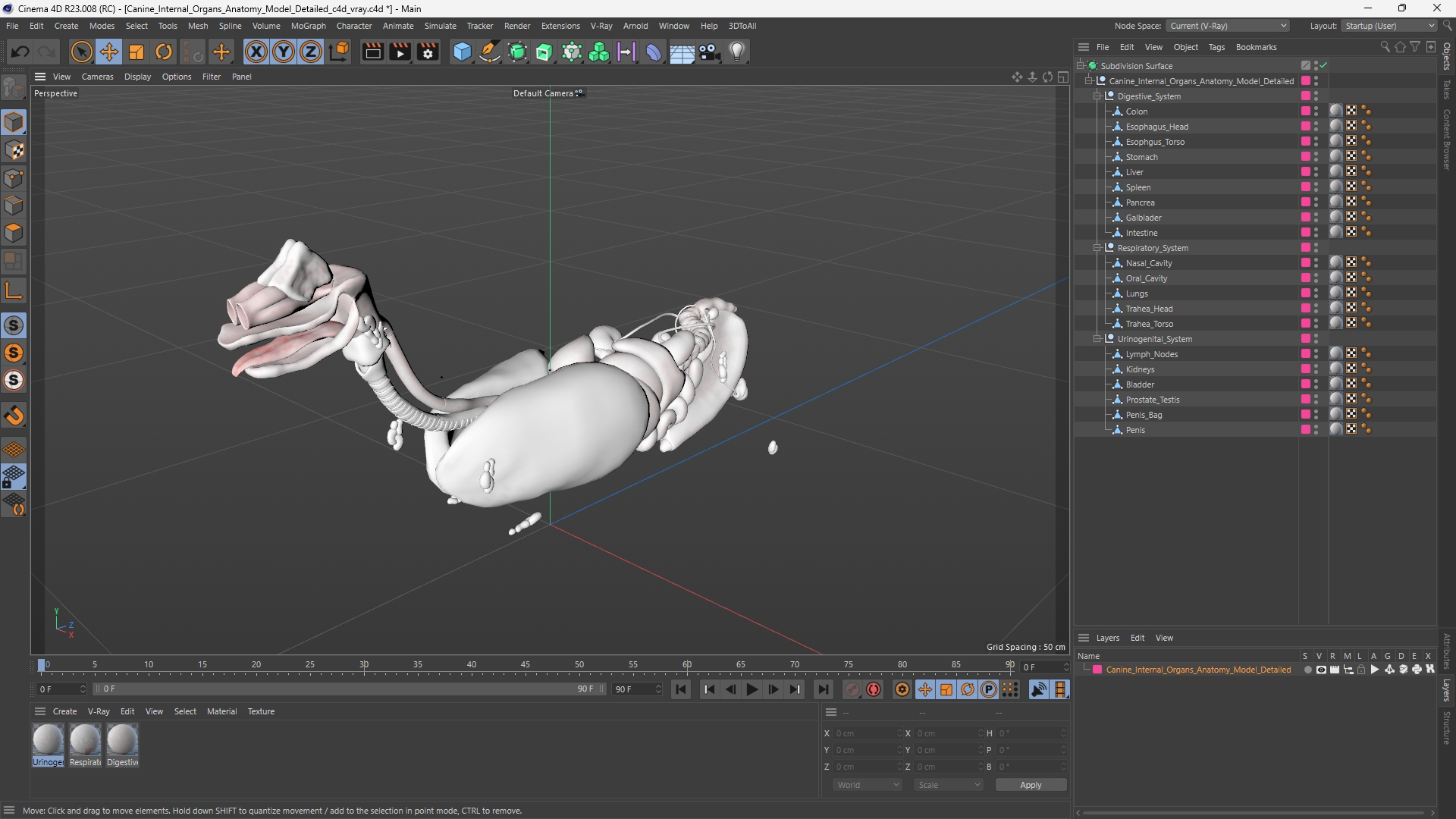Viewport: 1456px width, 819px height.
Task: Open the Simulate menu
Action: pos(440,26)
